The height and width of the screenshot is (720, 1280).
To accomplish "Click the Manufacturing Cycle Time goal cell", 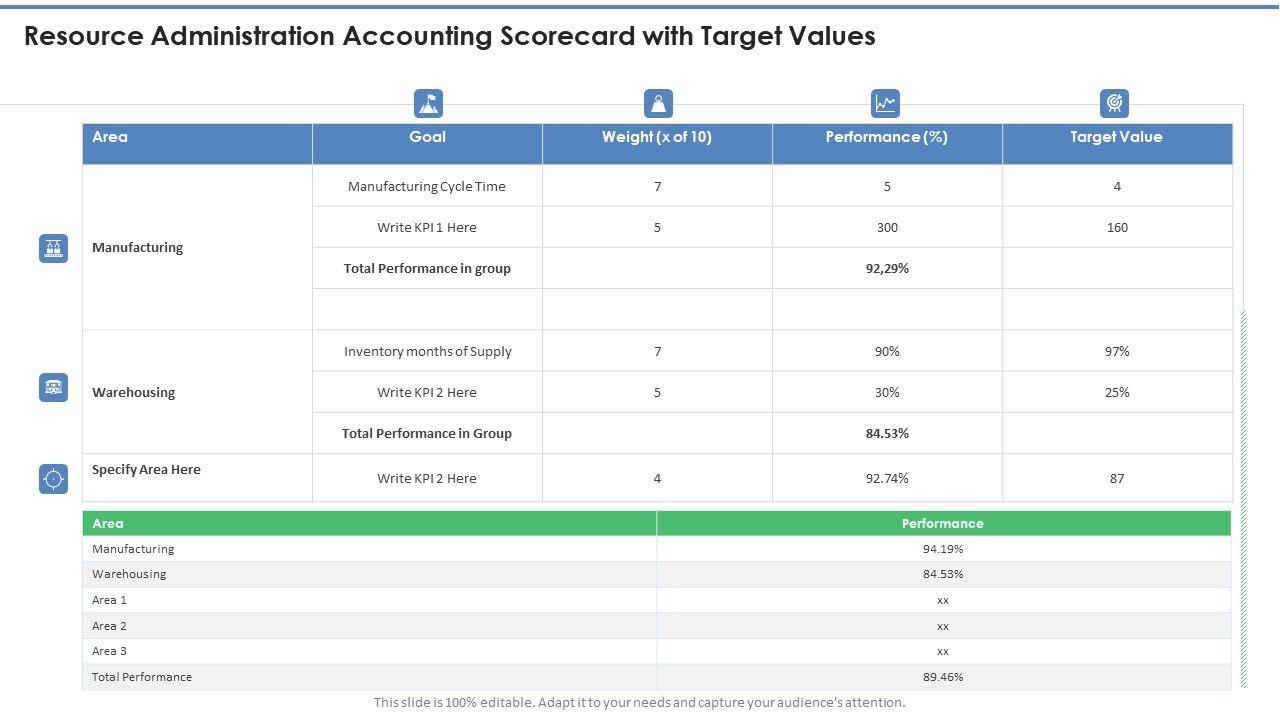I will tap(427, 186).
